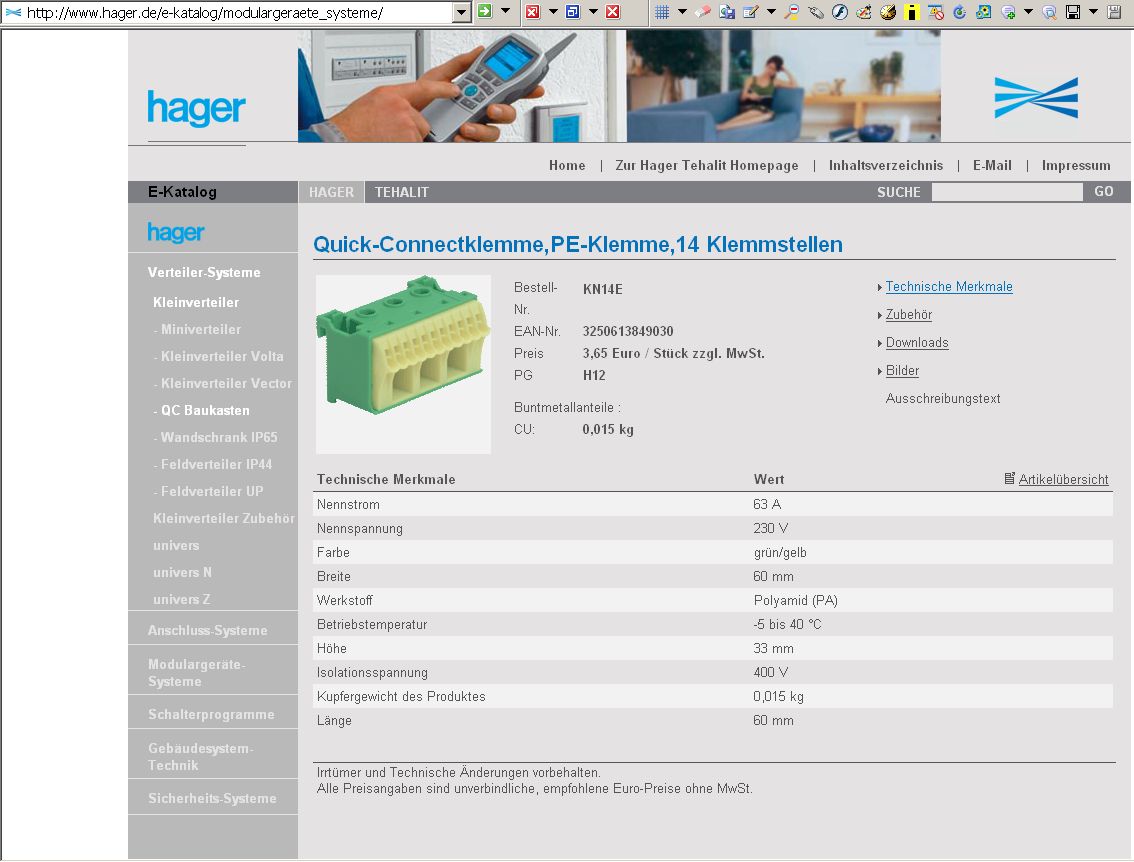
Task: Click the blue circular refresh icon
Action: coord(960,12)
